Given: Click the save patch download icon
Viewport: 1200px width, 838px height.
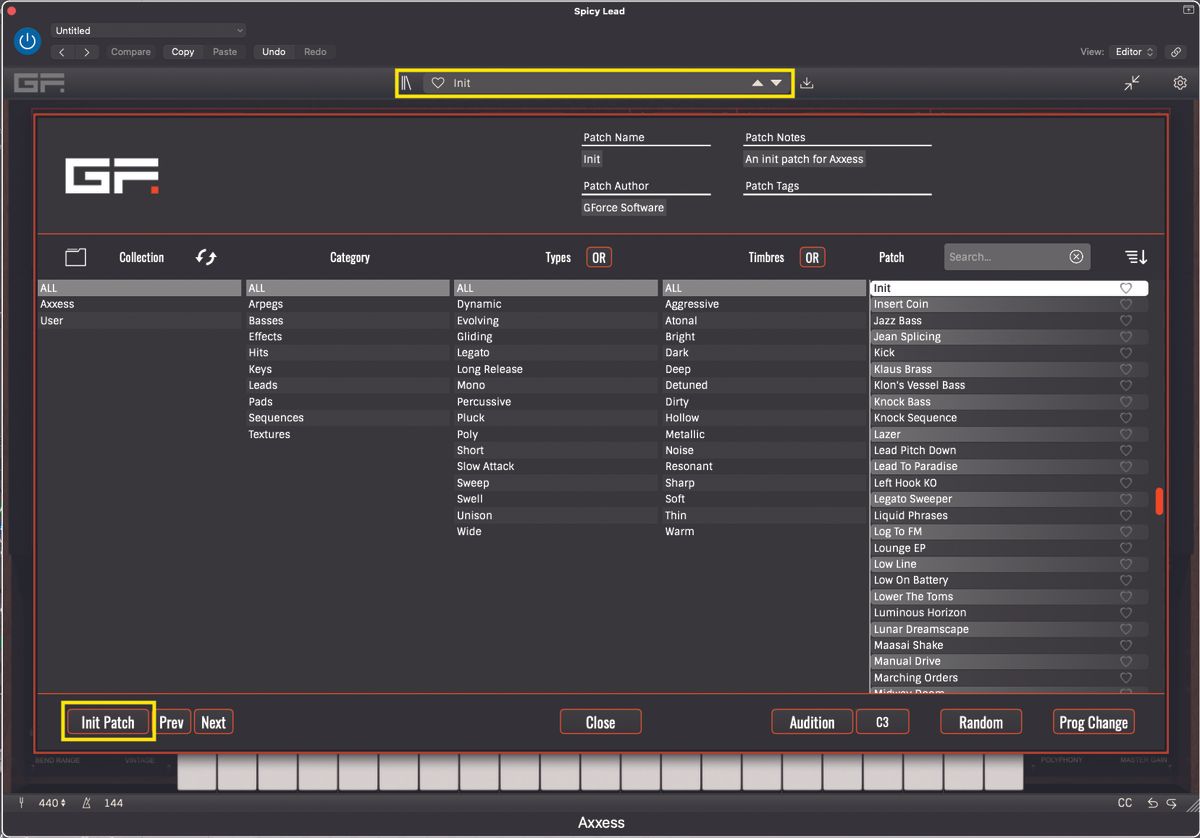Looking at the screenshot, I should 807,82.
